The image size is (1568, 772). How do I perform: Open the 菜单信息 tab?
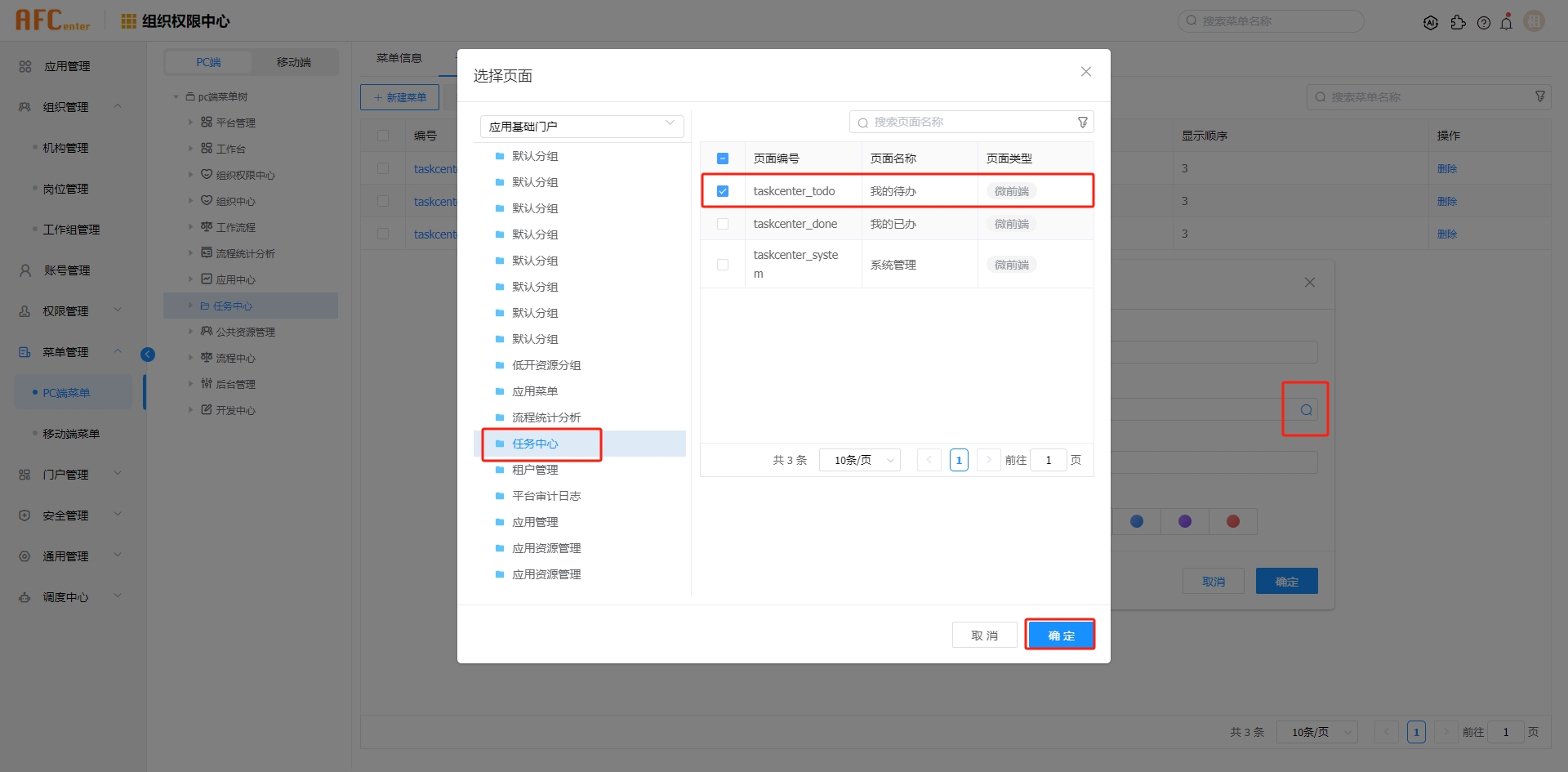pos(399,58)
